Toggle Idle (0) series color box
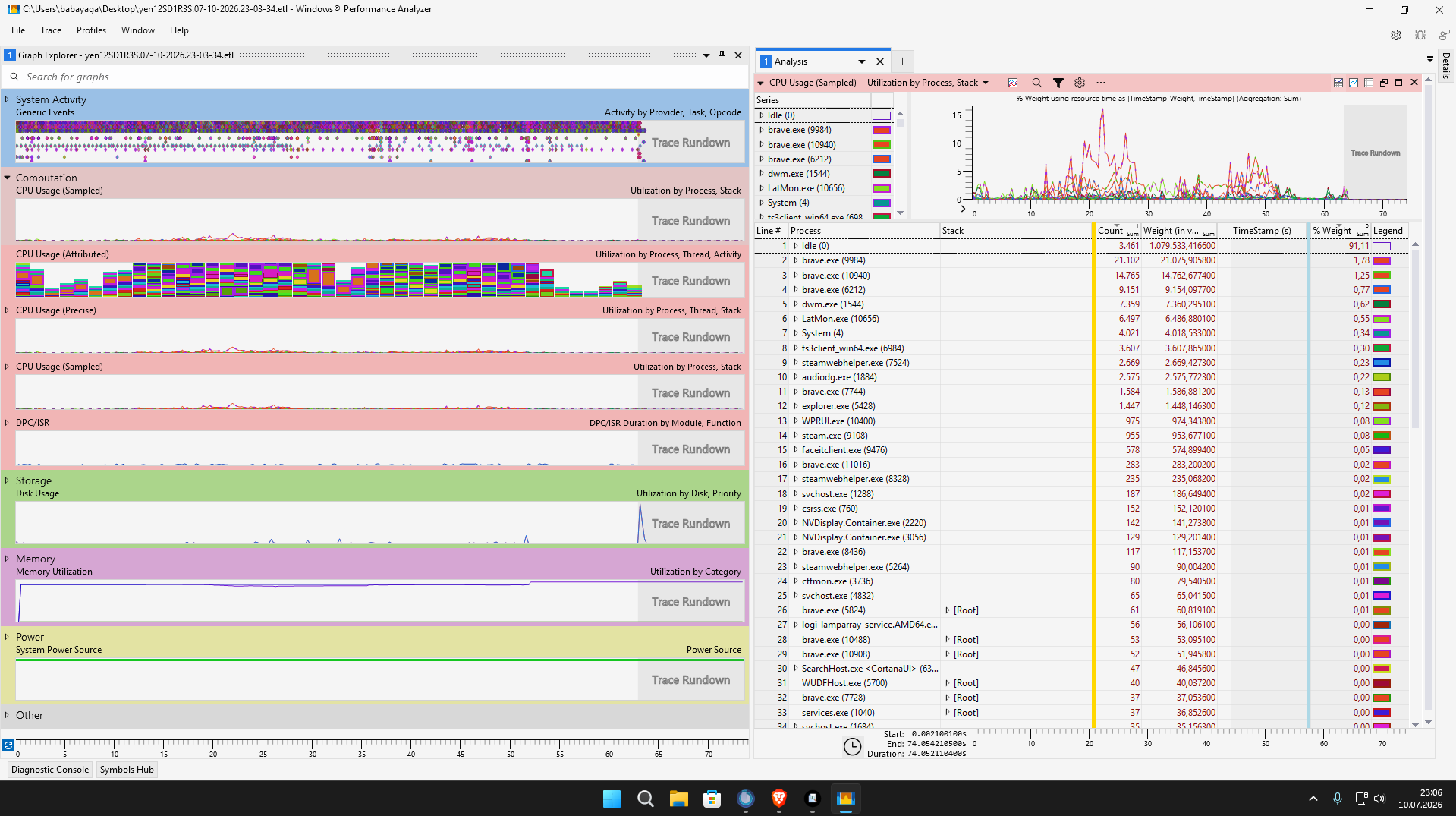Screen dimensions: 1456x816 [x=881, y=115]
